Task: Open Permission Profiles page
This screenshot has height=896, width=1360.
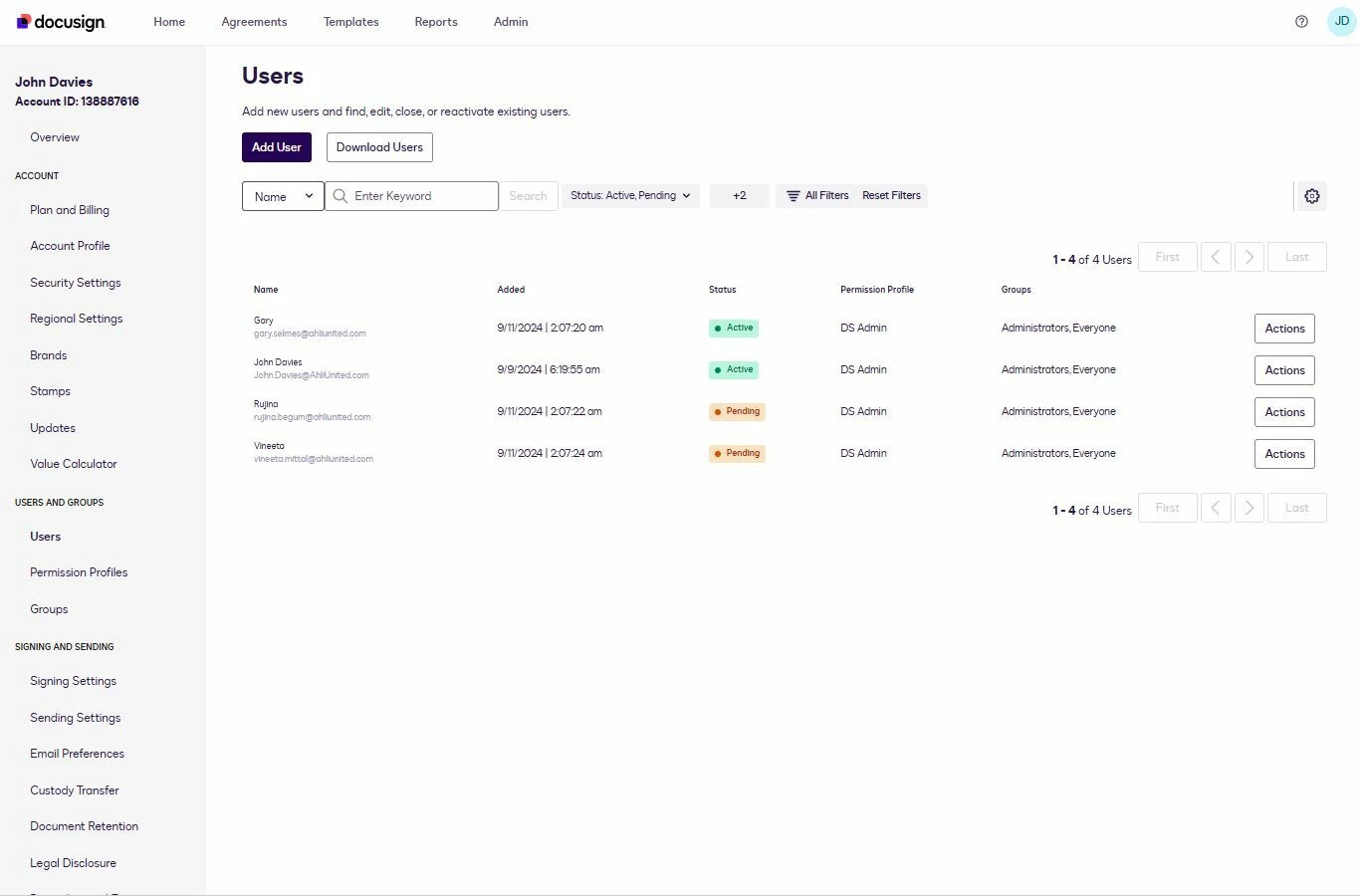Action: coord(79,572)
